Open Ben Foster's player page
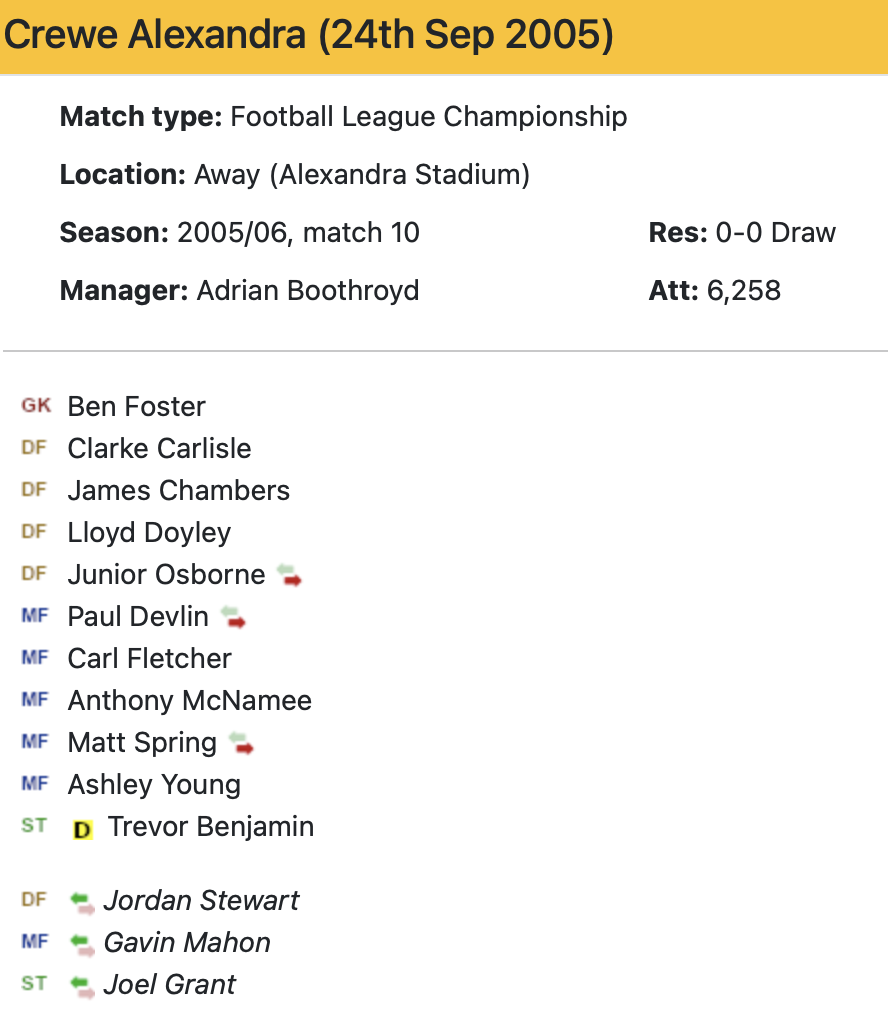Screen dimensions: 888x1018 [x=136, y=407]
